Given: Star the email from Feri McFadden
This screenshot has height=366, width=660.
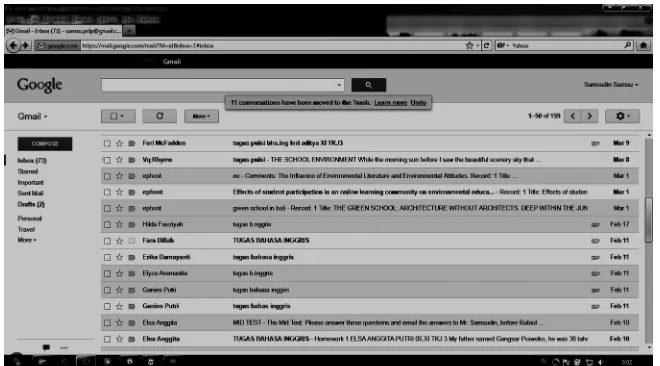Looking at the screenshot, I should pos(120,143).
